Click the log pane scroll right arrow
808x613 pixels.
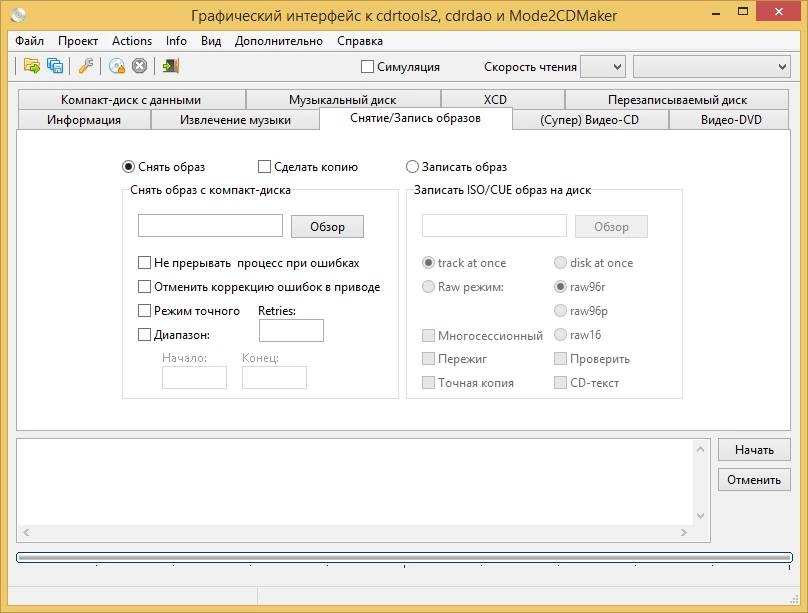click(684, 532)
